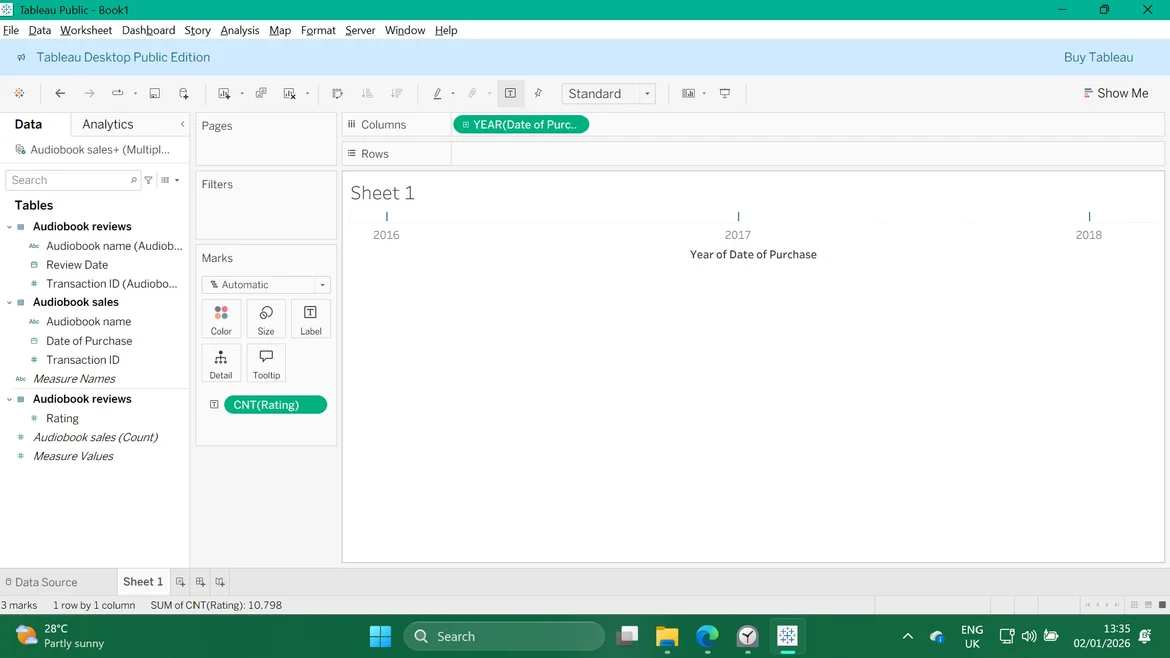Toggle Show Mark Labels in toolbar
This screenshot has height=658, width=1170.
coord(510,93)
